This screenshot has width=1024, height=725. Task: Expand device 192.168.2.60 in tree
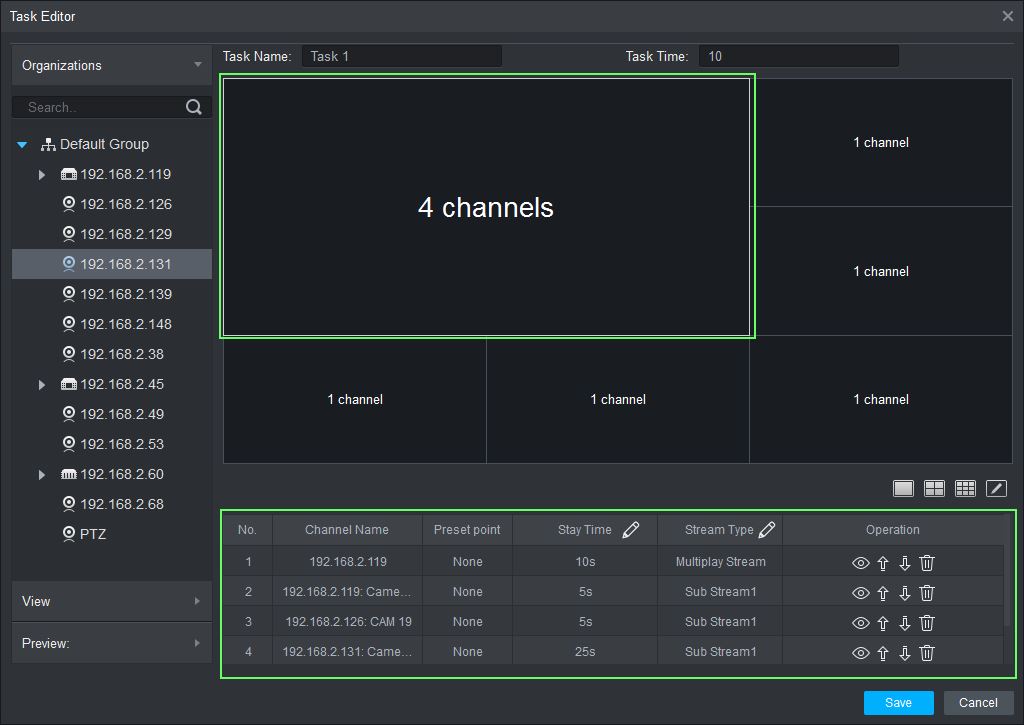[42, 475]
